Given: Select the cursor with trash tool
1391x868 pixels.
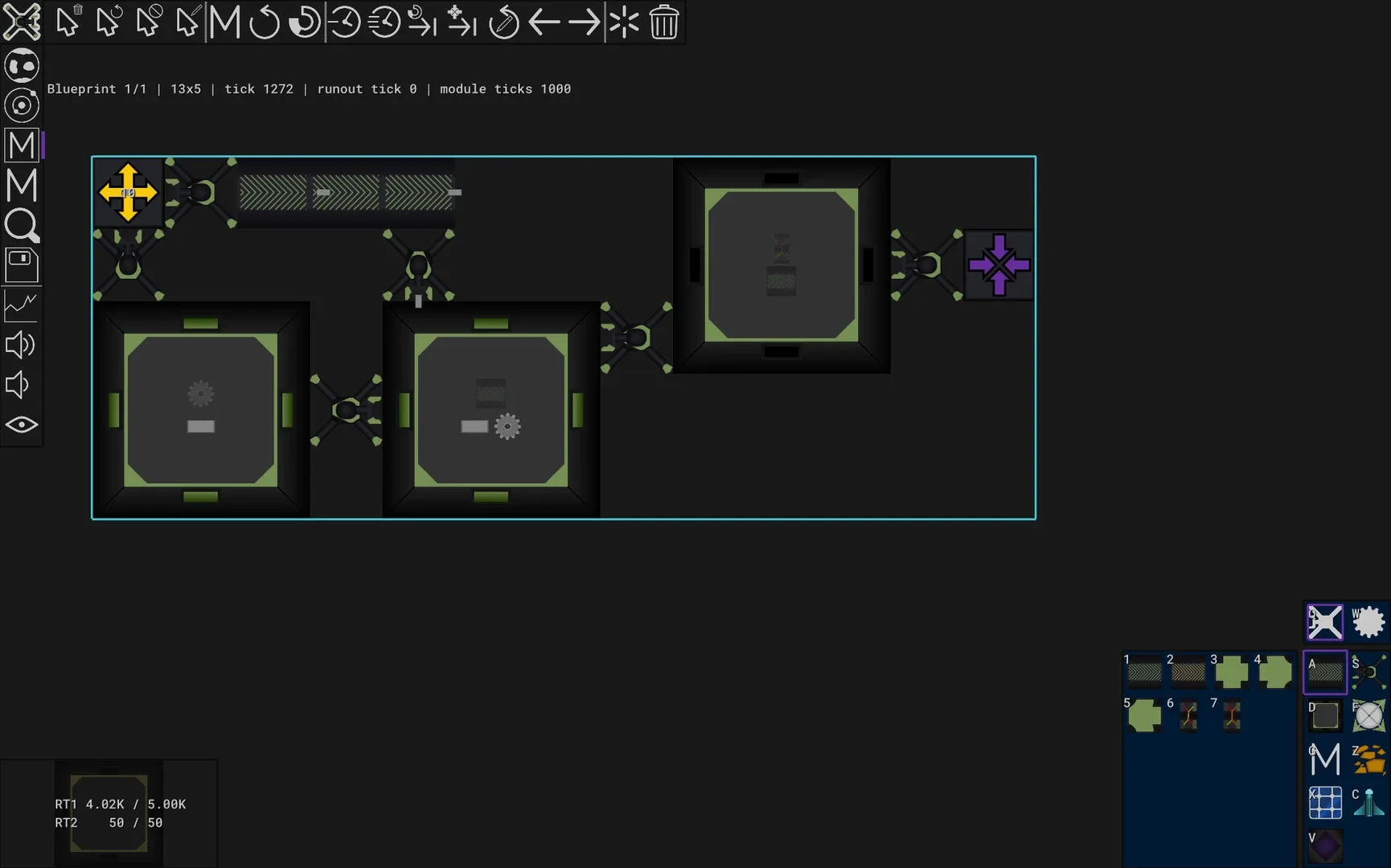Looking at the screenshot, I should (x=69, y=21).
